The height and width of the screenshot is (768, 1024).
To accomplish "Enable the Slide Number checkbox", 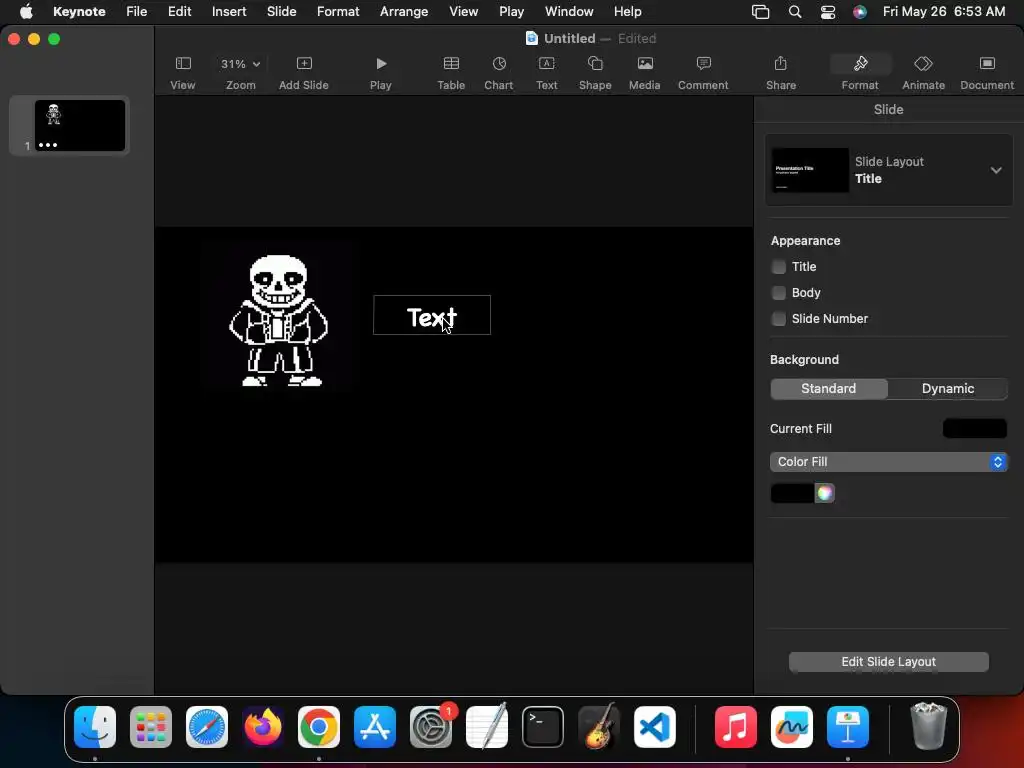I will pyautogui.click(x=778, y=319).
